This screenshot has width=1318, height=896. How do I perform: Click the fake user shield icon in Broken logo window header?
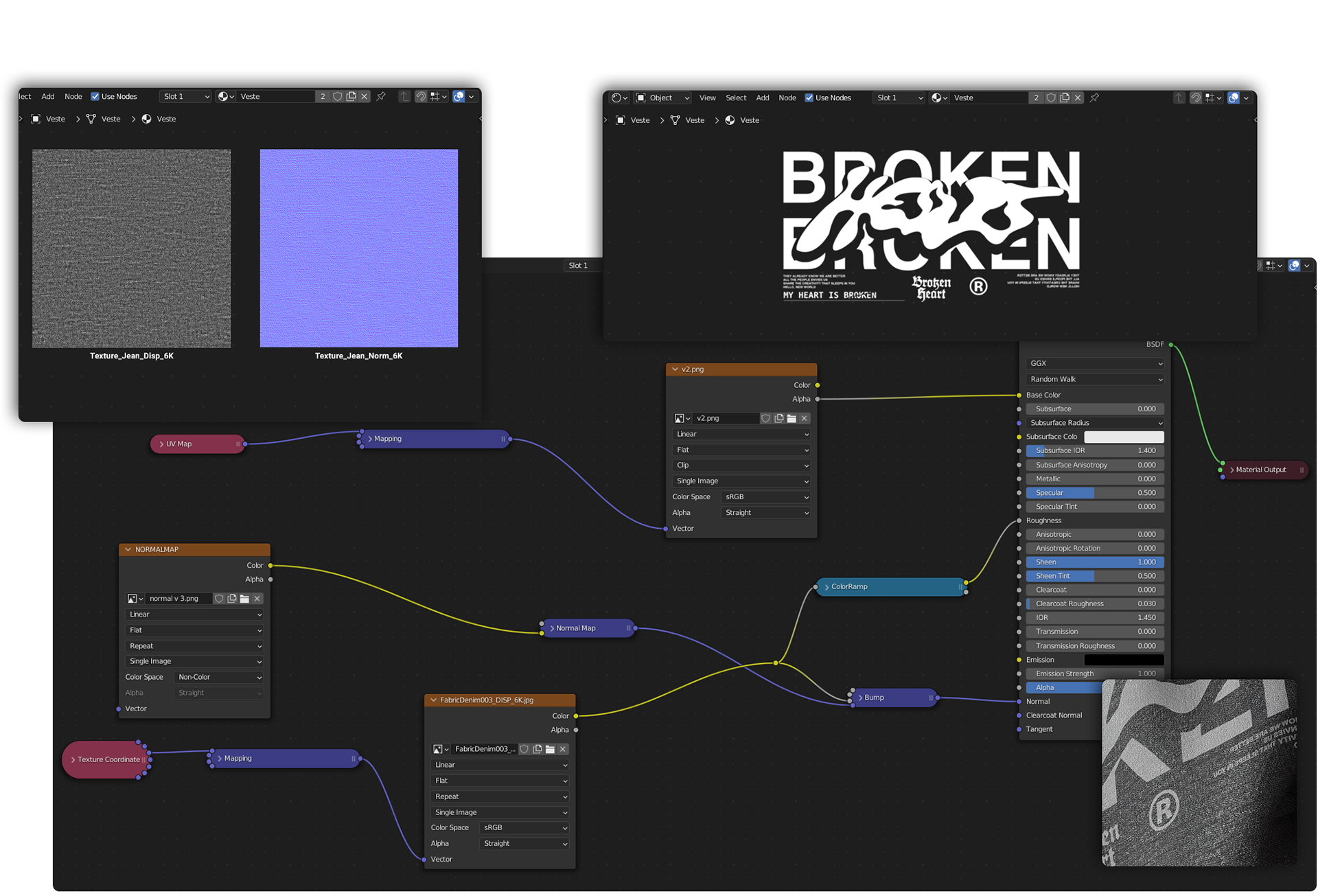pyautogui.click(x=1051, y=97)
